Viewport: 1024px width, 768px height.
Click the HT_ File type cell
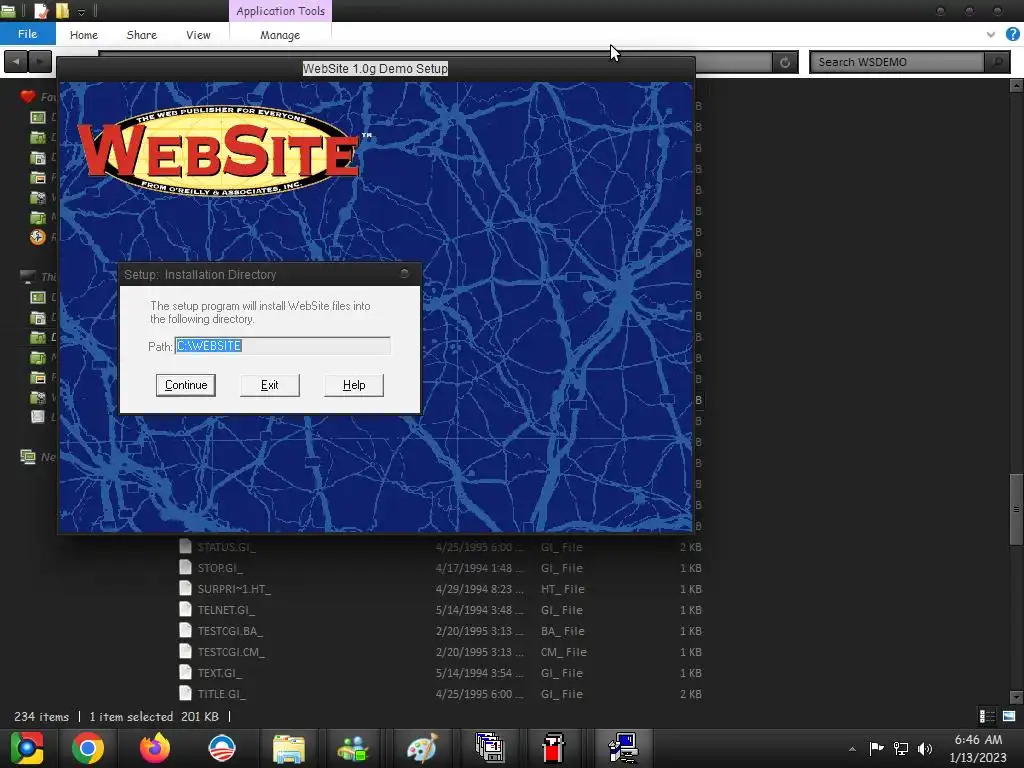562,589
